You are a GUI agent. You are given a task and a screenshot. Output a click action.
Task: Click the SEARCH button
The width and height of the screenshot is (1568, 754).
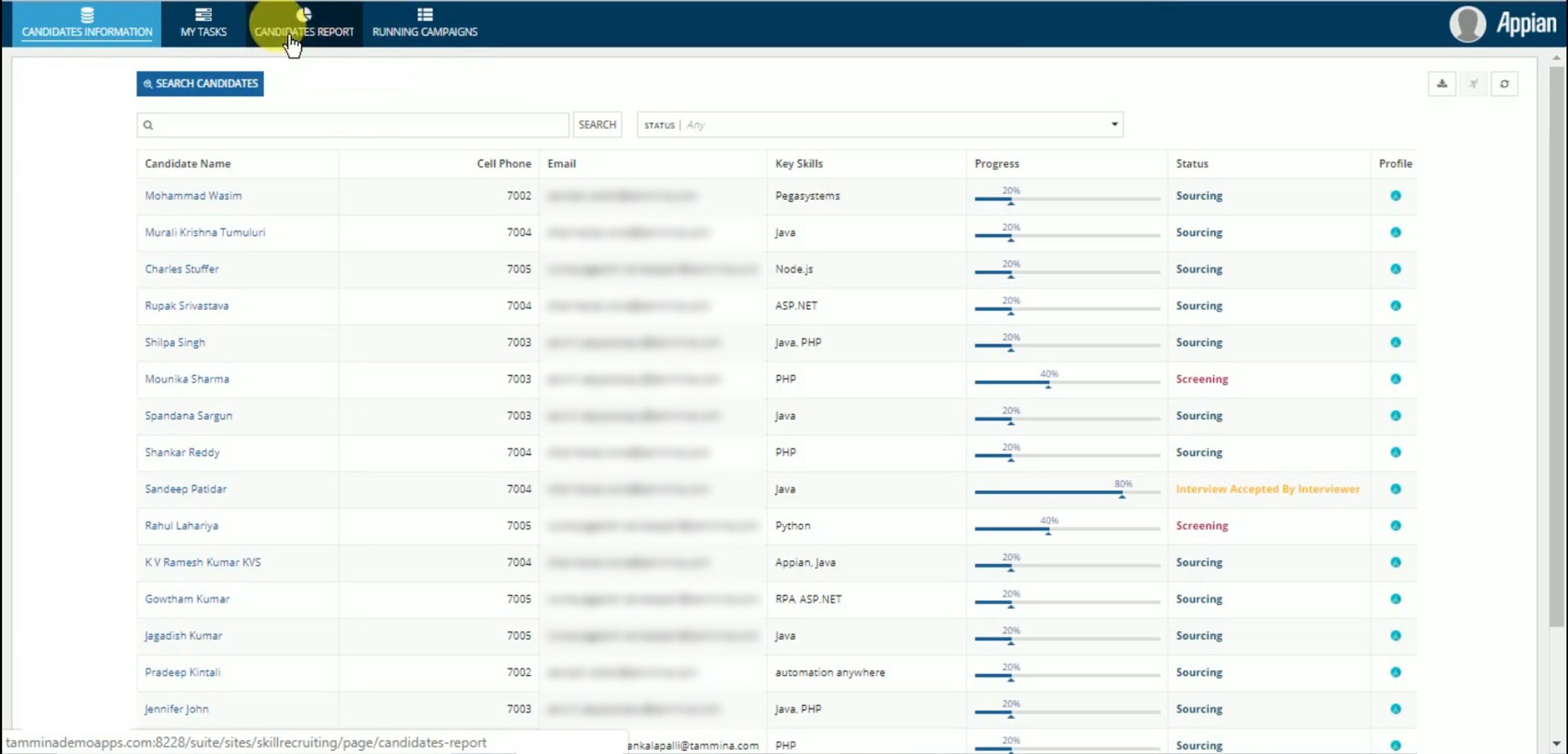pyautogui.click(x=597, y=125)
